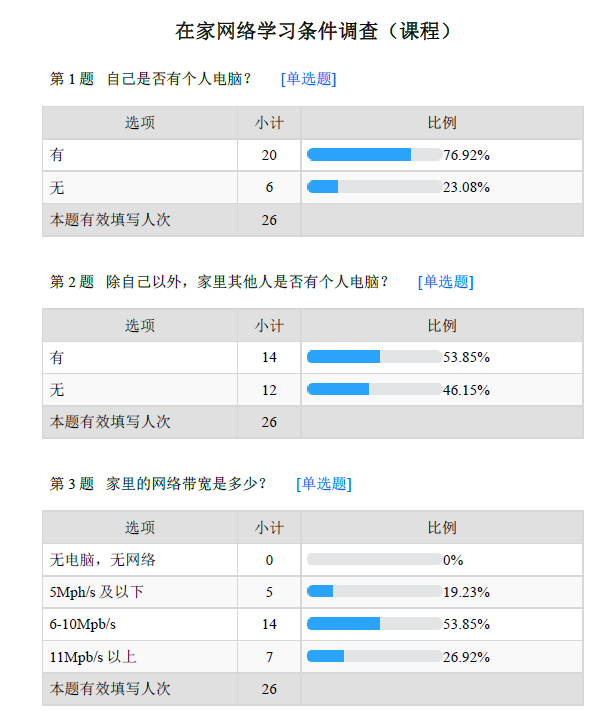The width and height of the screenshot is (611, 723).
Task: Click "本题有效填写人次" in question 2 table
Action: click(110, 422)
